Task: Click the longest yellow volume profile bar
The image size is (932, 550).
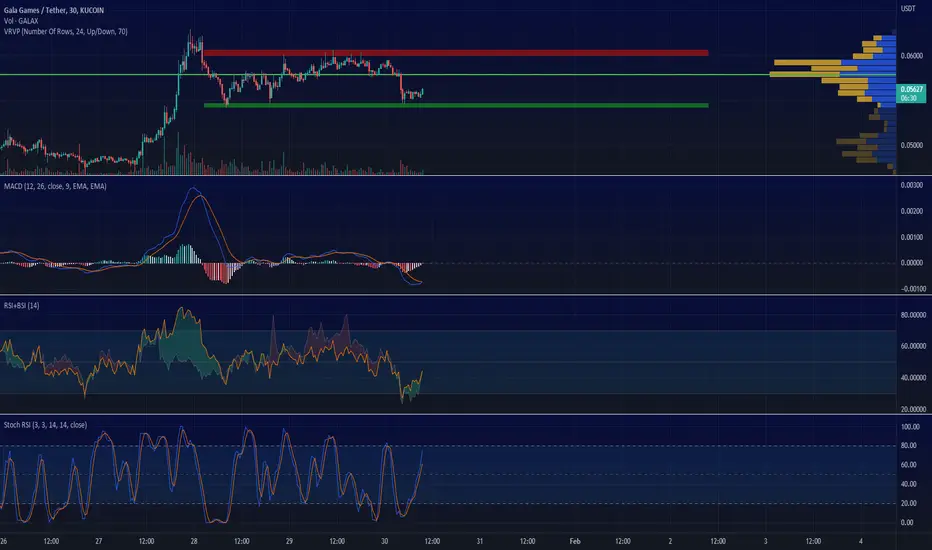Action: coord(805,74)
